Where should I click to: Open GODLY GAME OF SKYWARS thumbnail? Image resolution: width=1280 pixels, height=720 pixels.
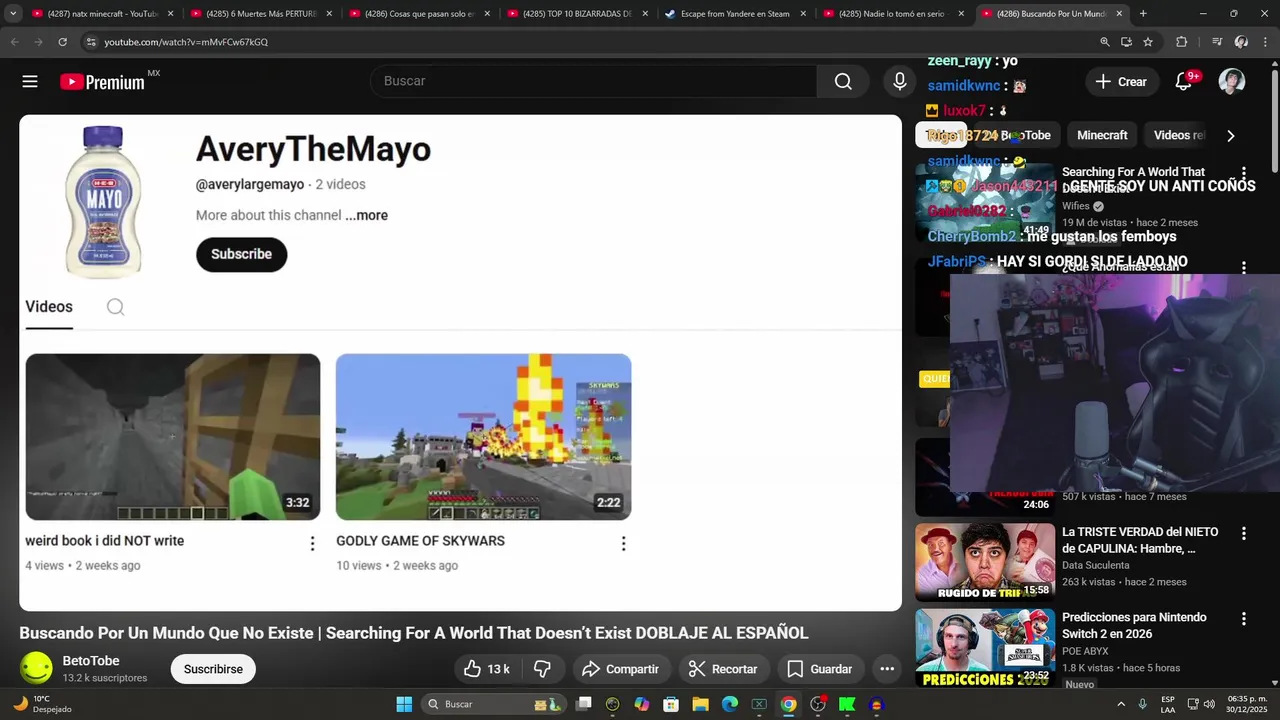[483, 437]
